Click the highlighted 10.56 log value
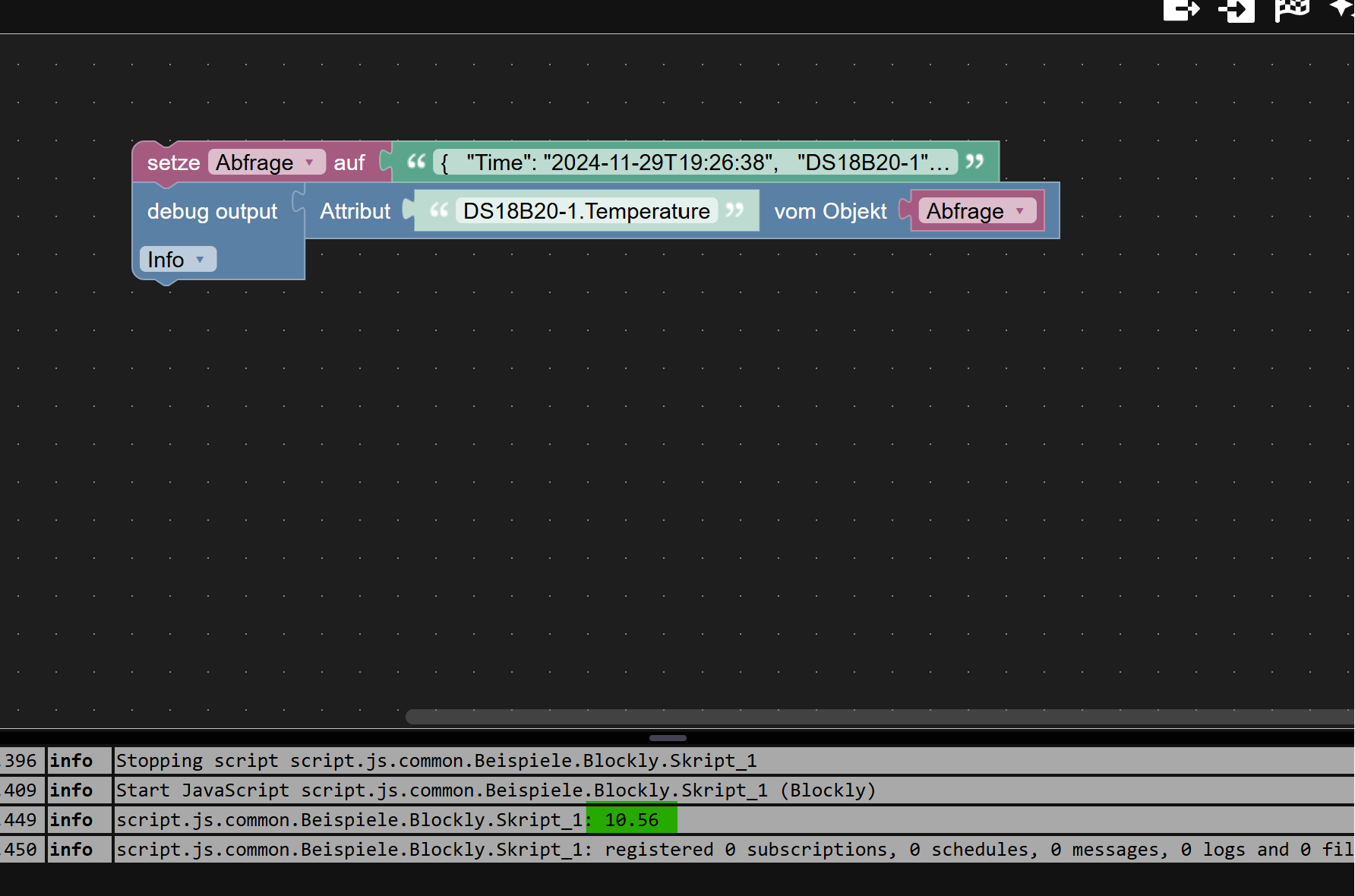 pyautogui.click(x=632, y=820)
